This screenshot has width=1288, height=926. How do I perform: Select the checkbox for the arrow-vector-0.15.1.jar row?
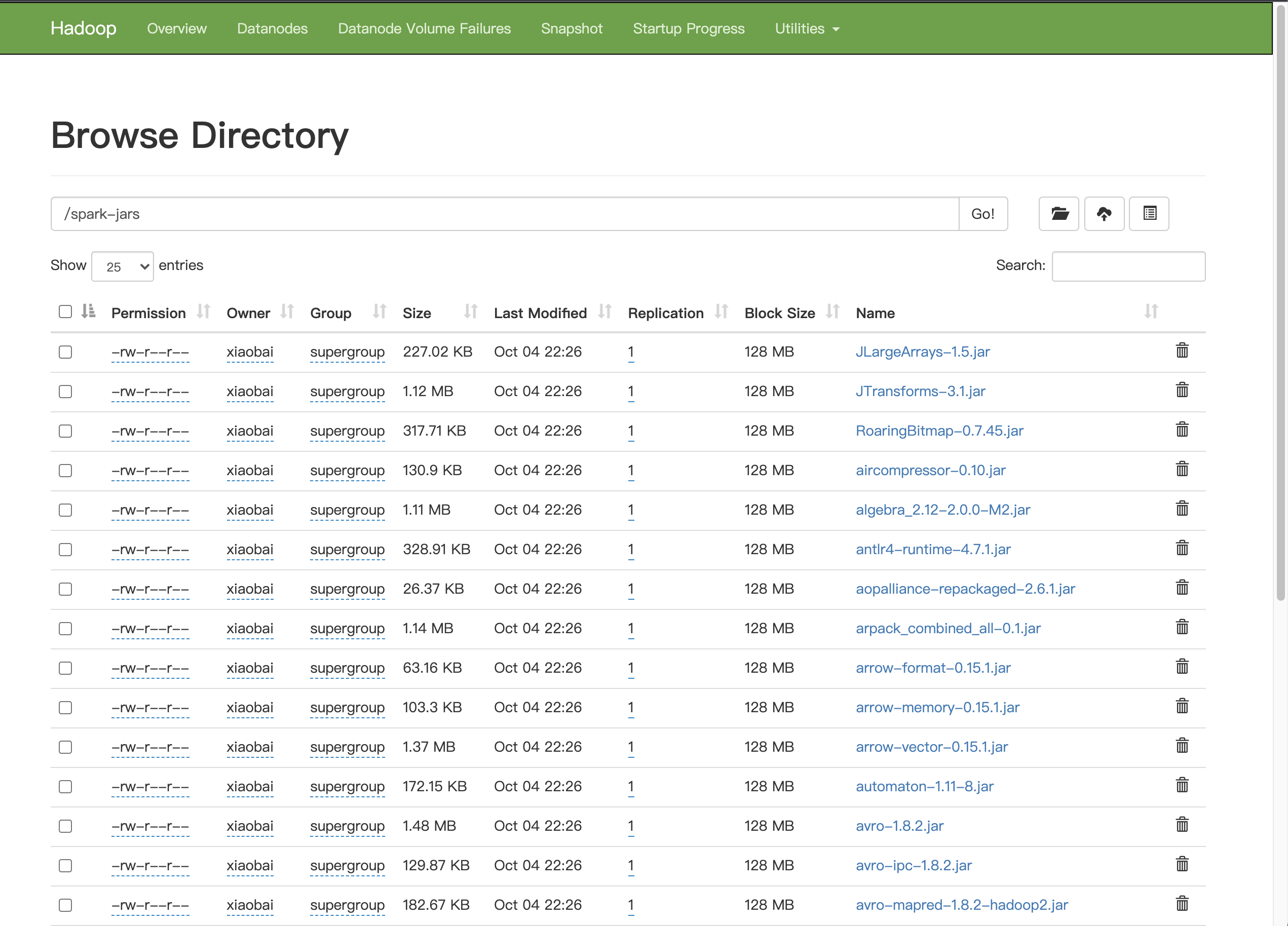coord(65,747)
